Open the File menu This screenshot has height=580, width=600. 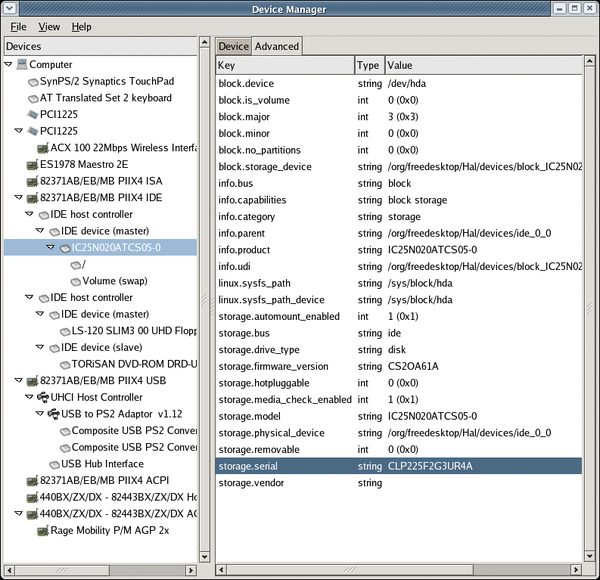18,27
